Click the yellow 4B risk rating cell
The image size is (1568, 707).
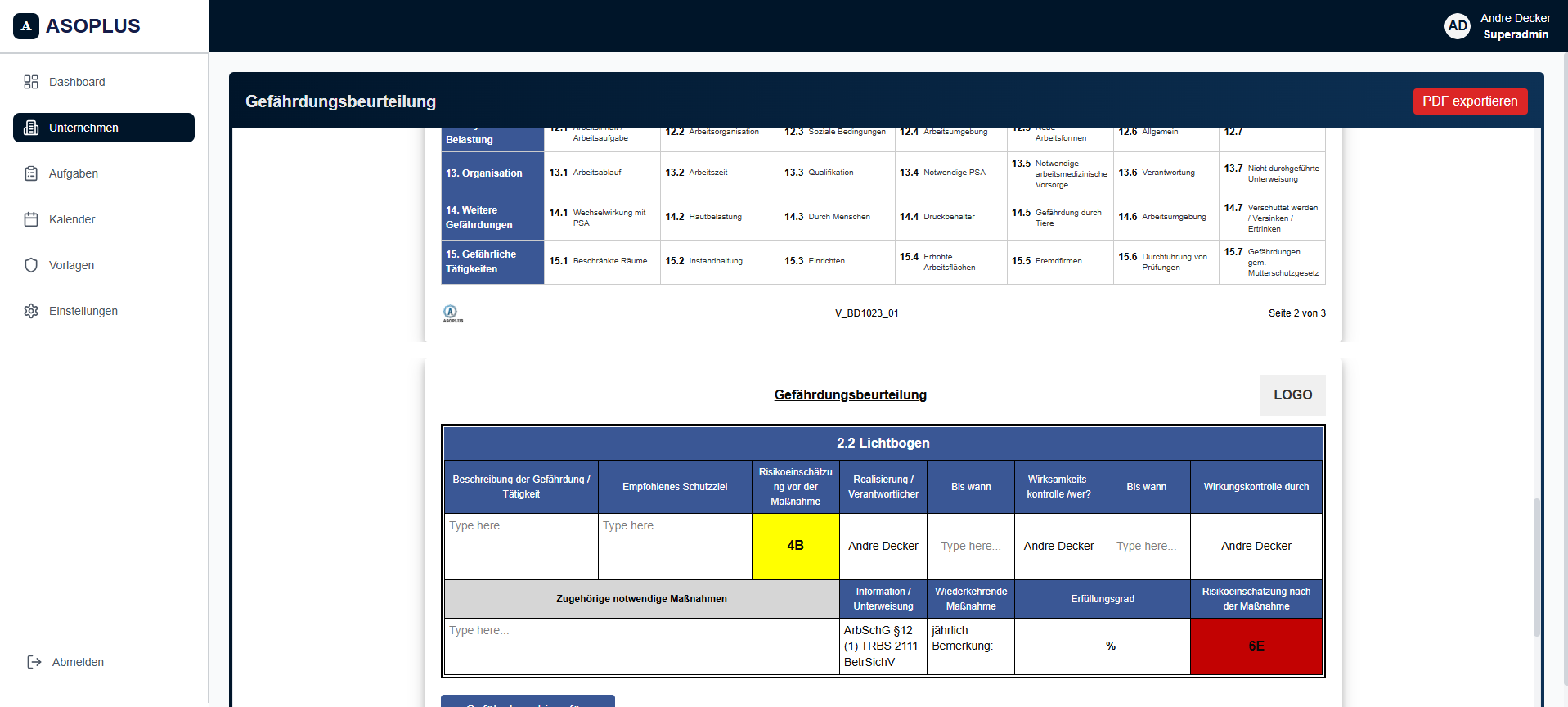point(795,546)
